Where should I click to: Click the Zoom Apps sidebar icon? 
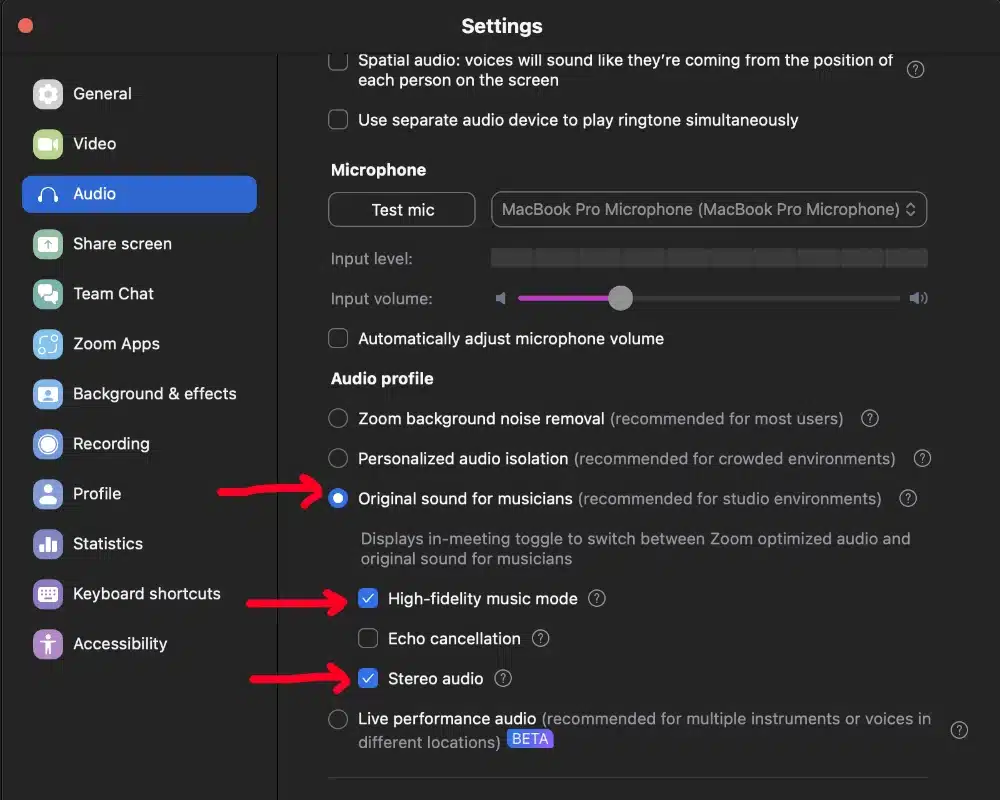47,344
